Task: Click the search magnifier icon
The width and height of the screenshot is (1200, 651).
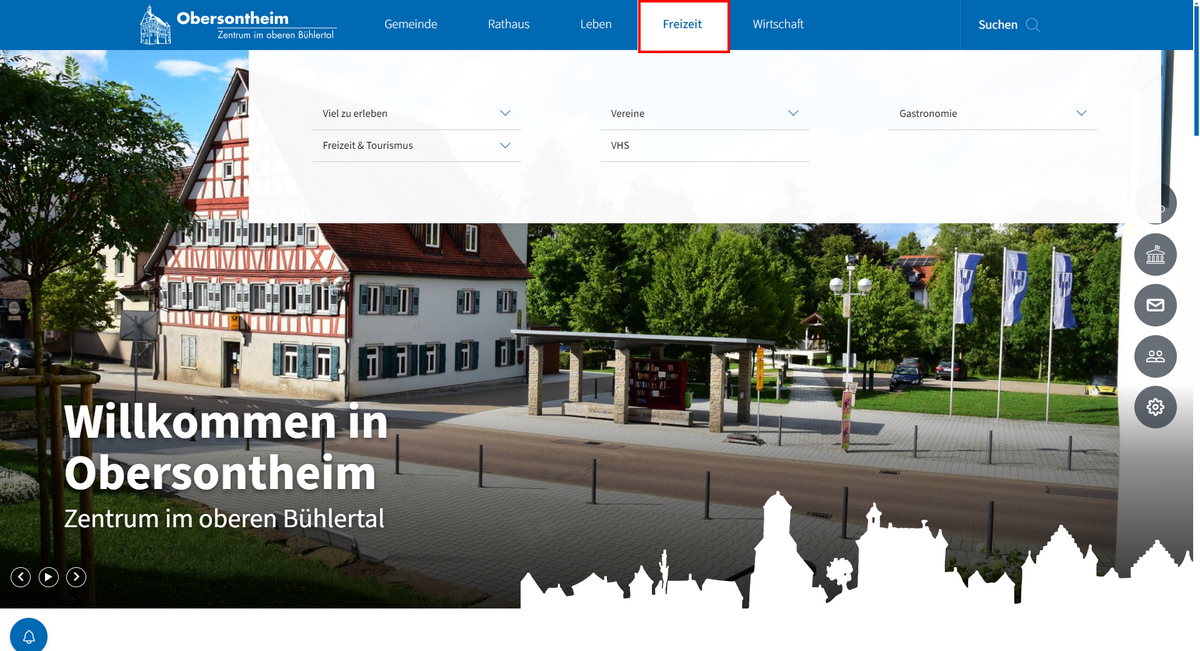Action: coord(1033,25)
